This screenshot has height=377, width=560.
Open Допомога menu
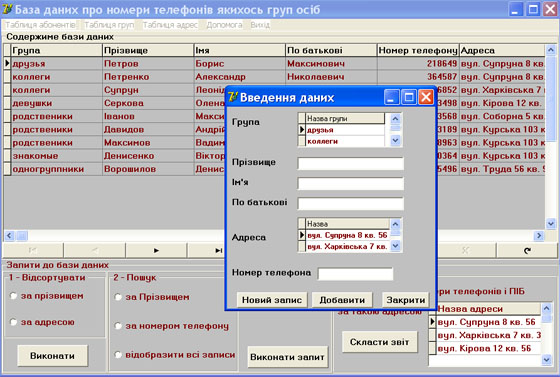click(224, 25)
